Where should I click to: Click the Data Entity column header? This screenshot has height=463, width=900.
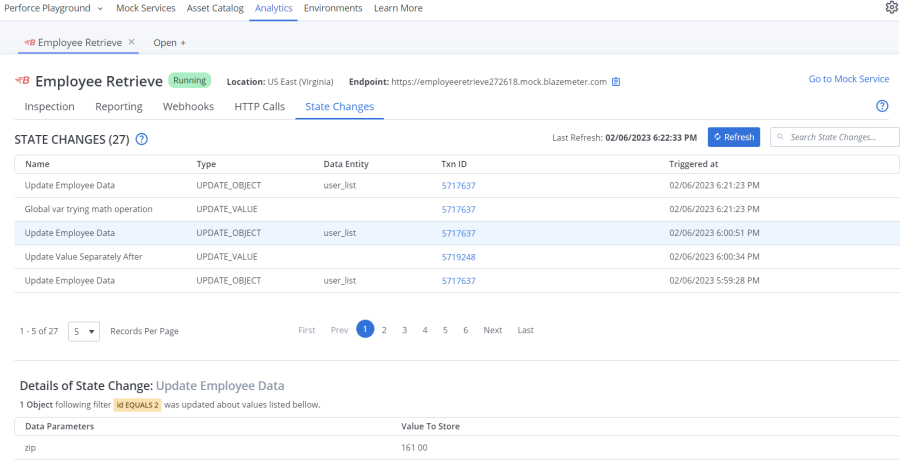[x=346, y=164]
